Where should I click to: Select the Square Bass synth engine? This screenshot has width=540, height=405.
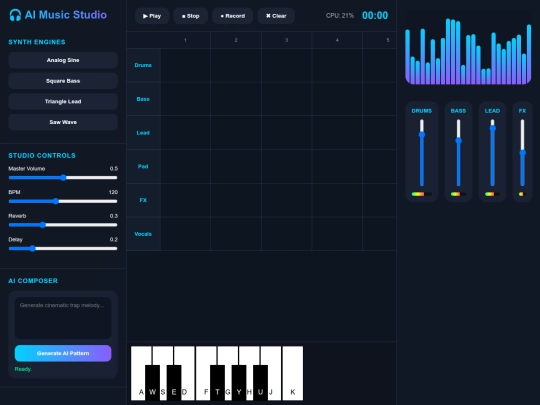click(63, 81)
